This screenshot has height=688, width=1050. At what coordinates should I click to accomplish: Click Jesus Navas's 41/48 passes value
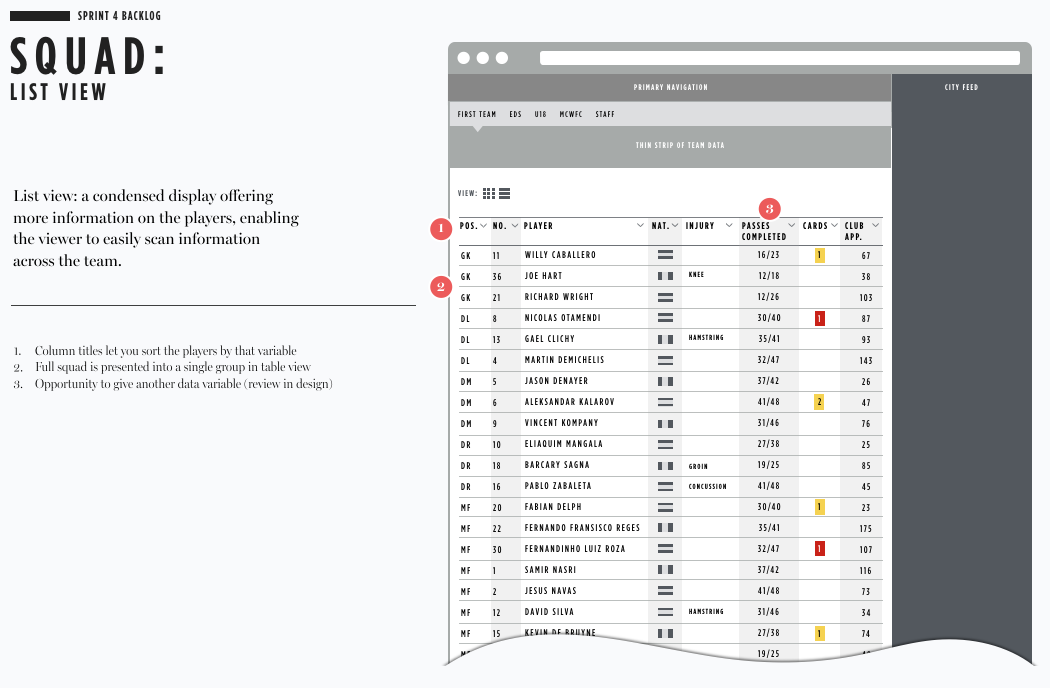[769, 591]
